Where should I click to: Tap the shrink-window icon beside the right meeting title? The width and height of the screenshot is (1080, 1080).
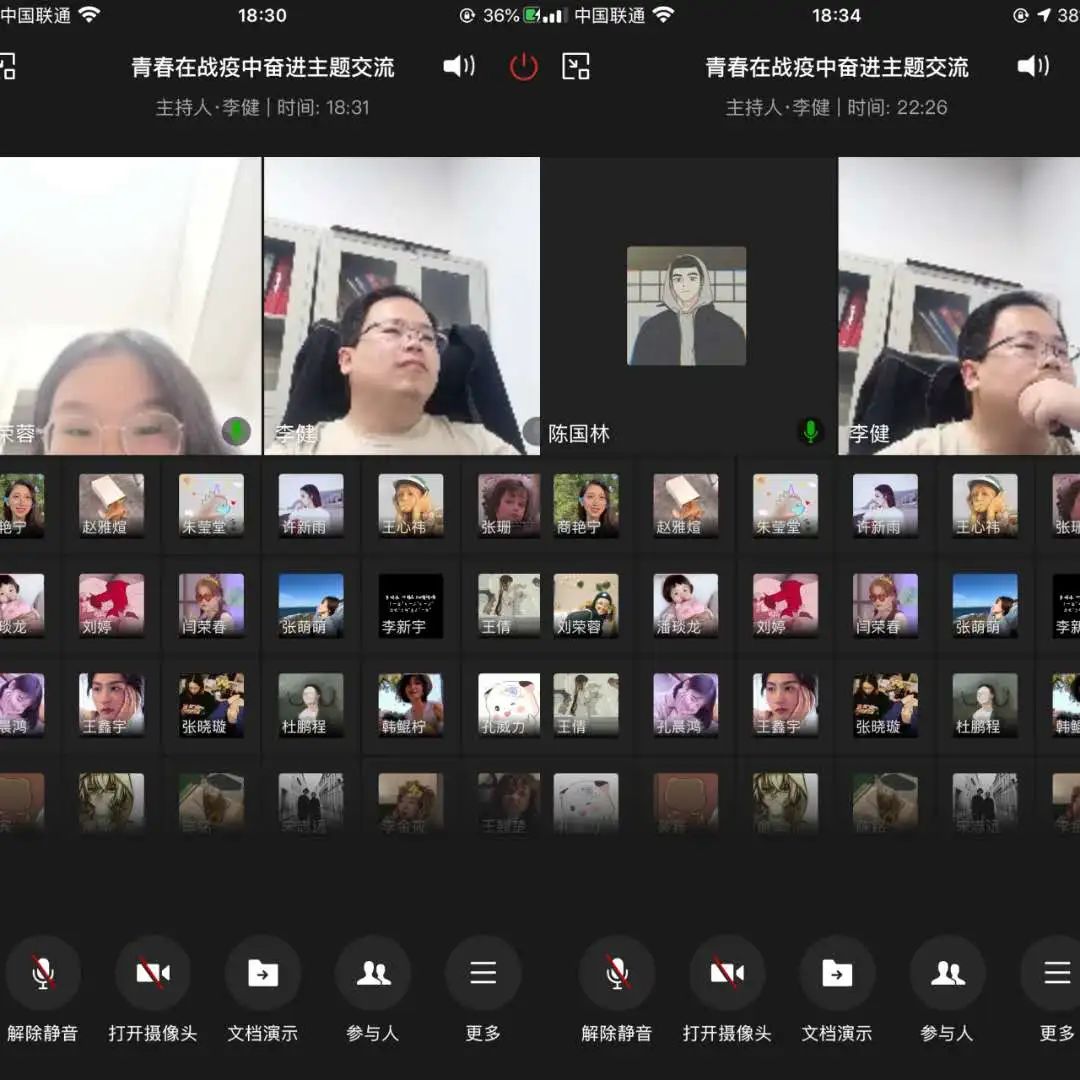(576, 67)
